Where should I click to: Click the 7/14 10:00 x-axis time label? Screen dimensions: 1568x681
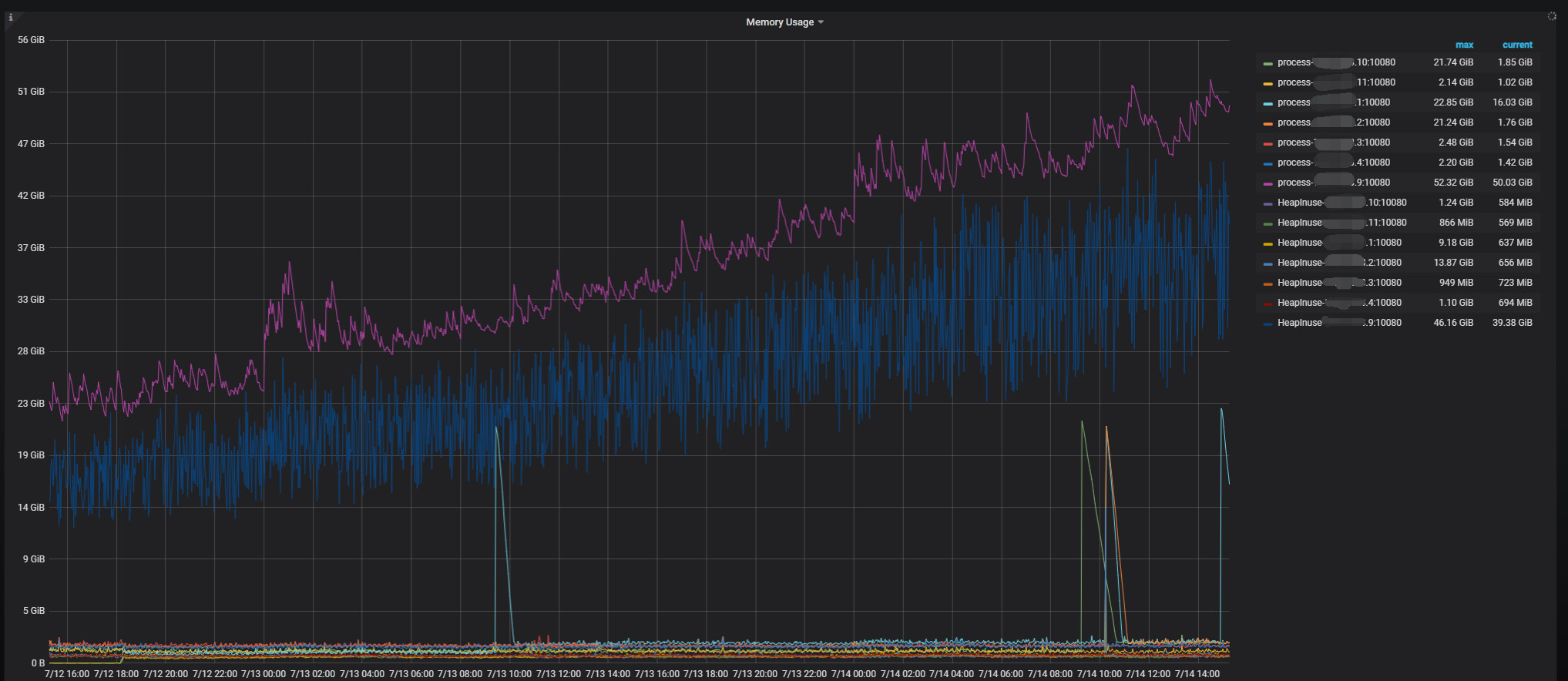1099,674
